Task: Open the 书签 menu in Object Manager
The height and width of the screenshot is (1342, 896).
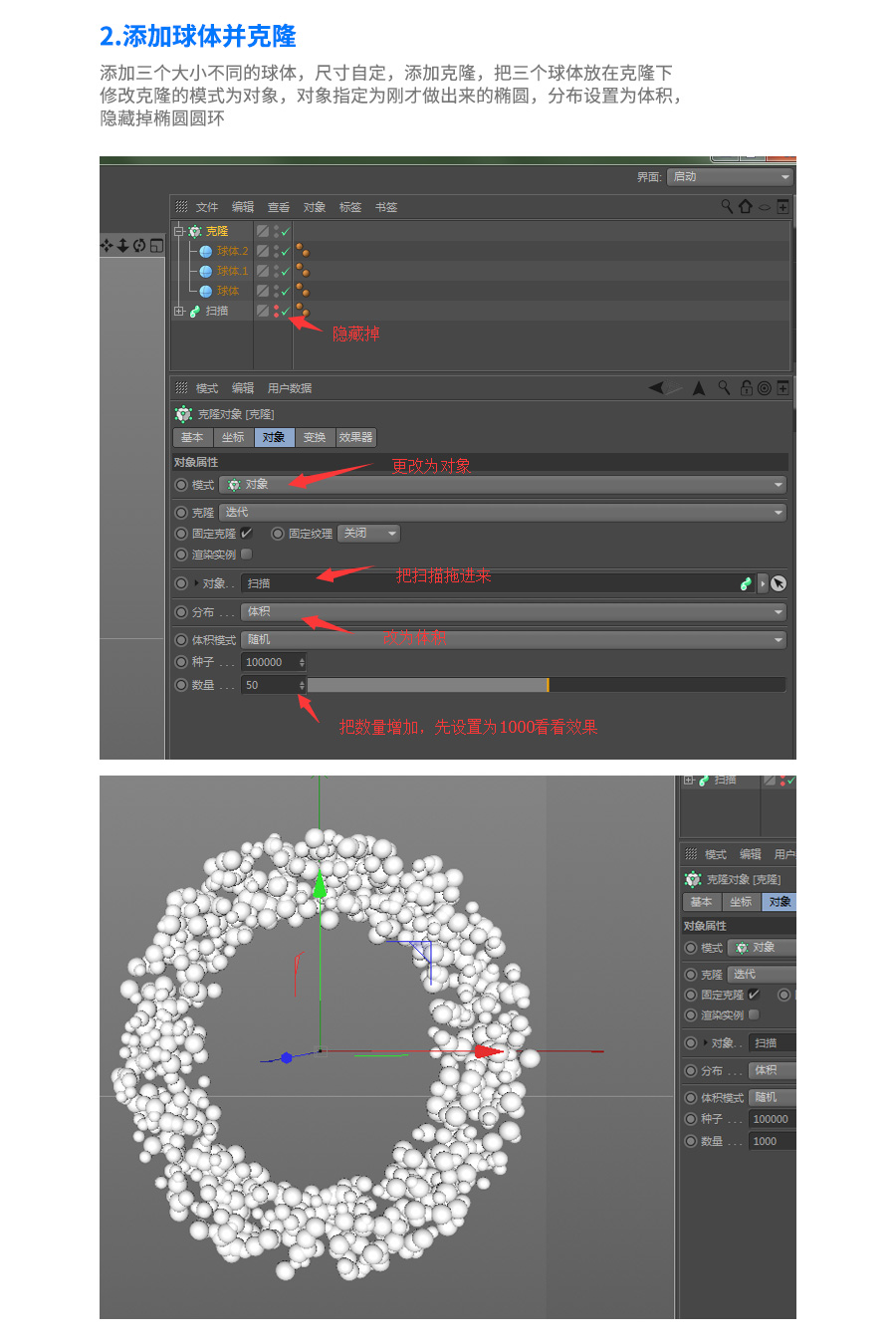Action: 386,207
